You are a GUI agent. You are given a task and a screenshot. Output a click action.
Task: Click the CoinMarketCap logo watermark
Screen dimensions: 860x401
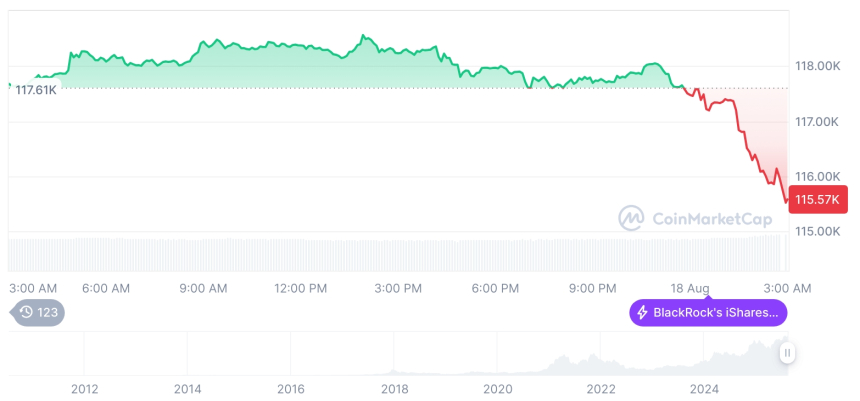631,218
